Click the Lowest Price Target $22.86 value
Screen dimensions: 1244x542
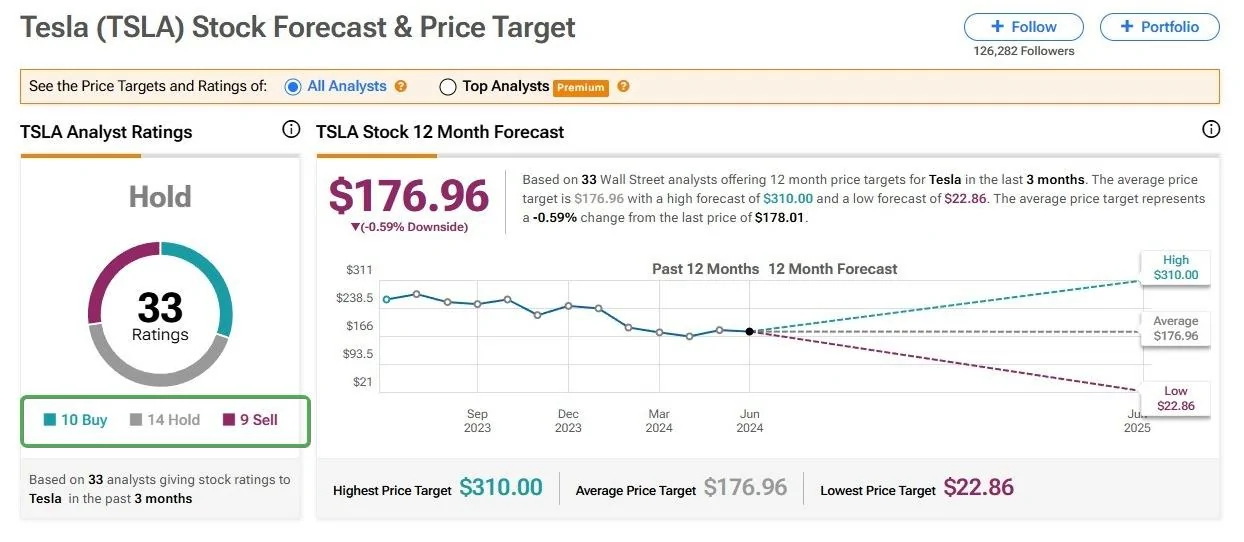[x=978, y=488]
